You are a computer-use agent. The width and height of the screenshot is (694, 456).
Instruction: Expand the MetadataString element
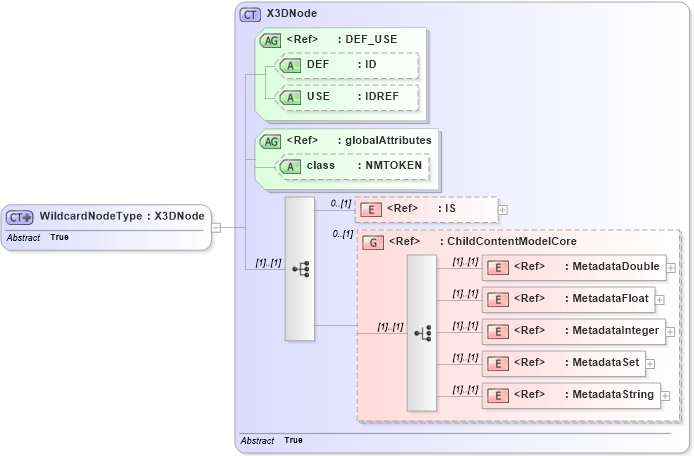(665, 396)
